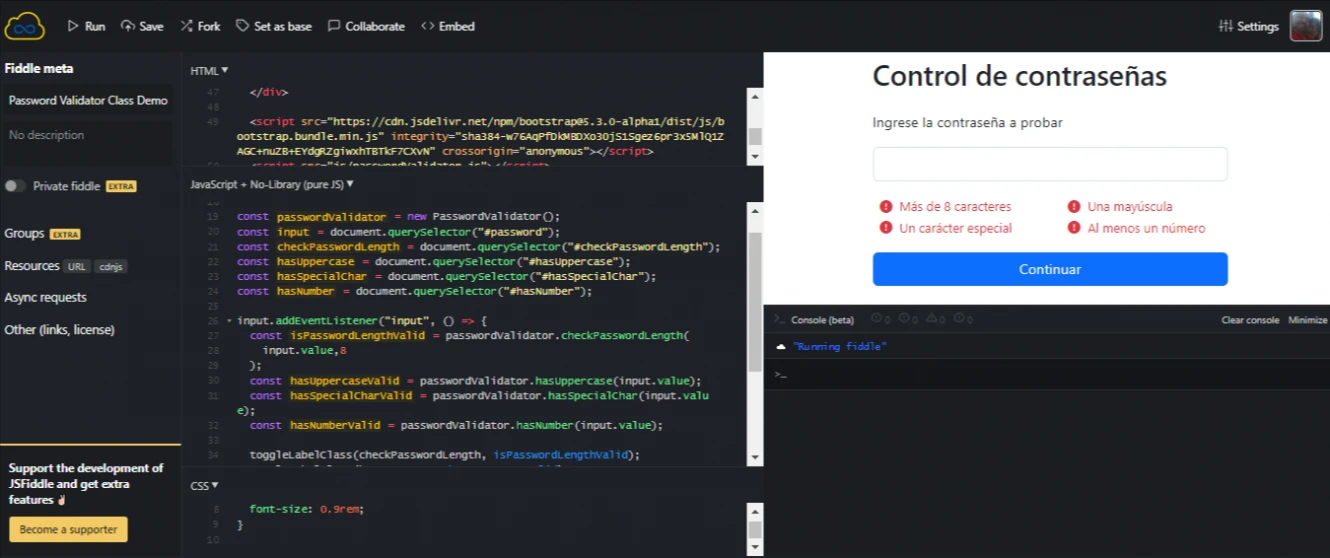The image size is (1330, 558).
Task: Click the Al menos un número label
Action: (1146, 228)
